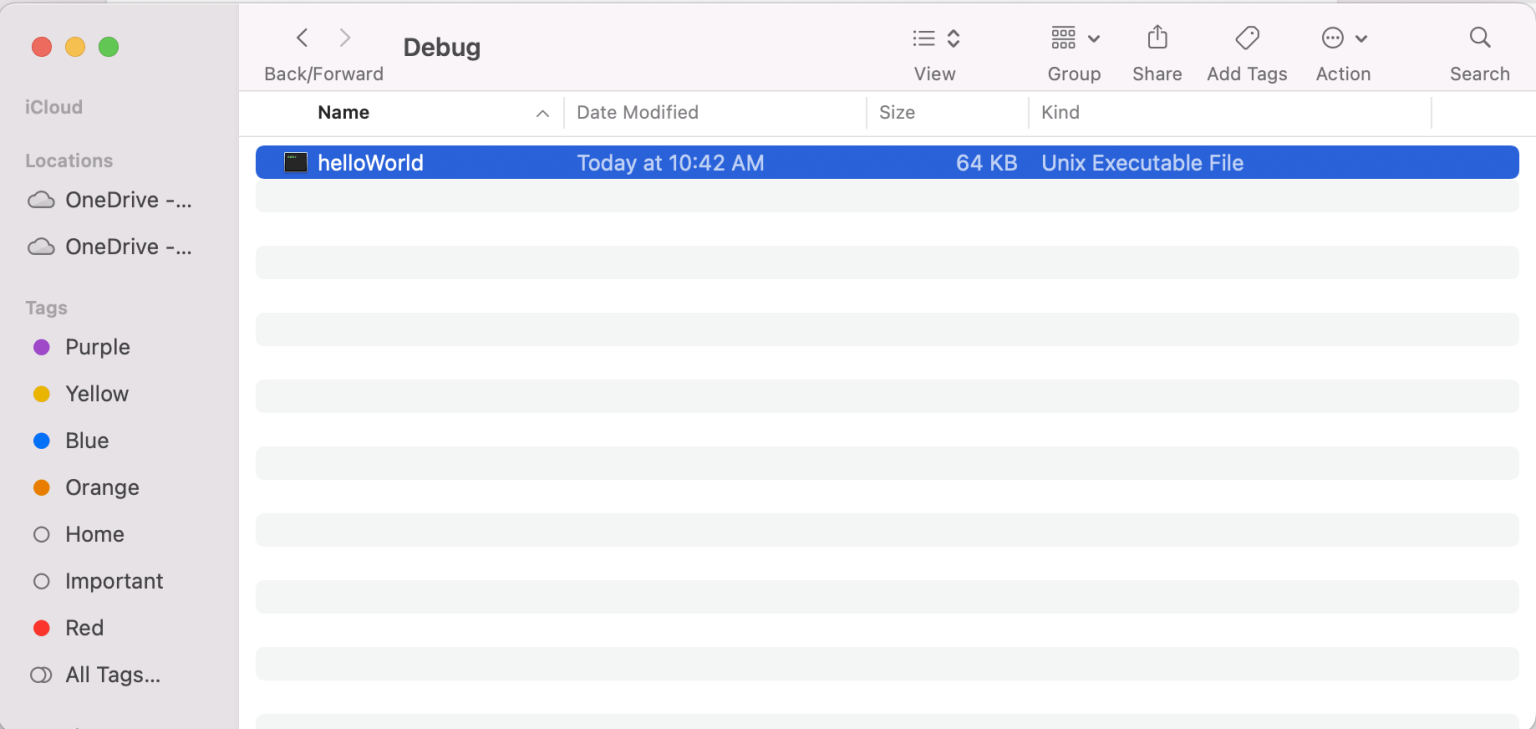The height and width of the screenshot is (729, 1536).
Task: Expand the Group options dropdown
Action: point(1075,38)
